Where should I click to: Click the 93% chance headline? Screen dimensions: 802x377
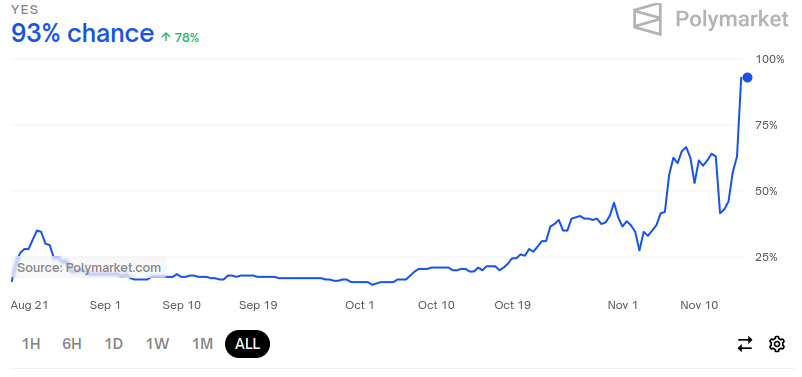coord(82,33)
